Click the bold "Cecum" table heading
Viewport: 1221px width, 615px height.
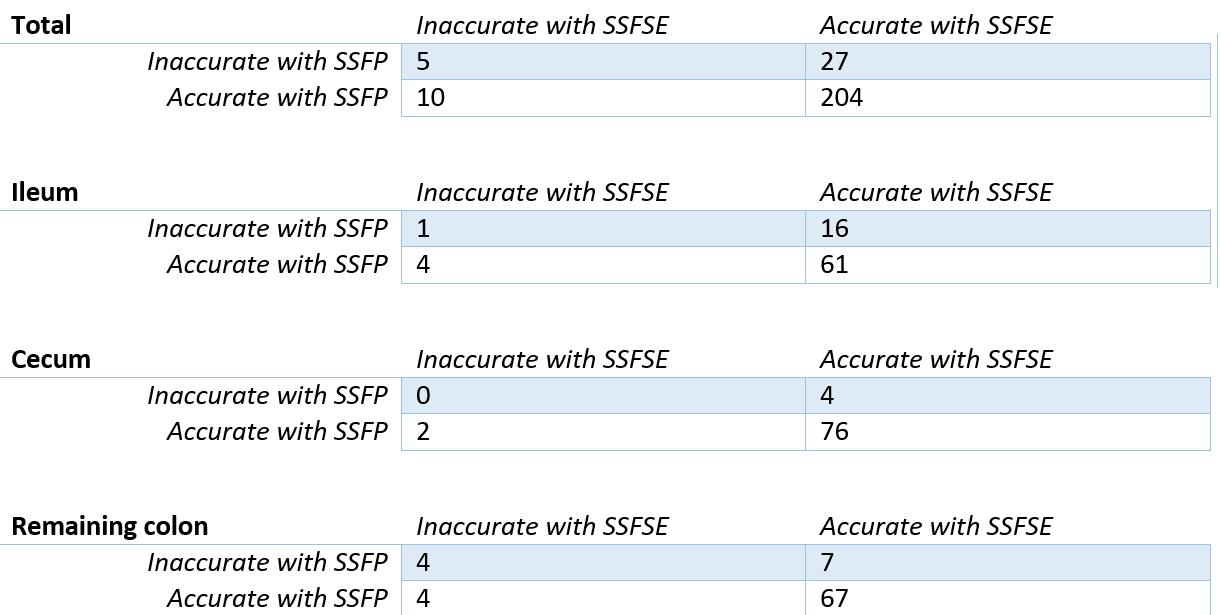click(x=51, y=360)
